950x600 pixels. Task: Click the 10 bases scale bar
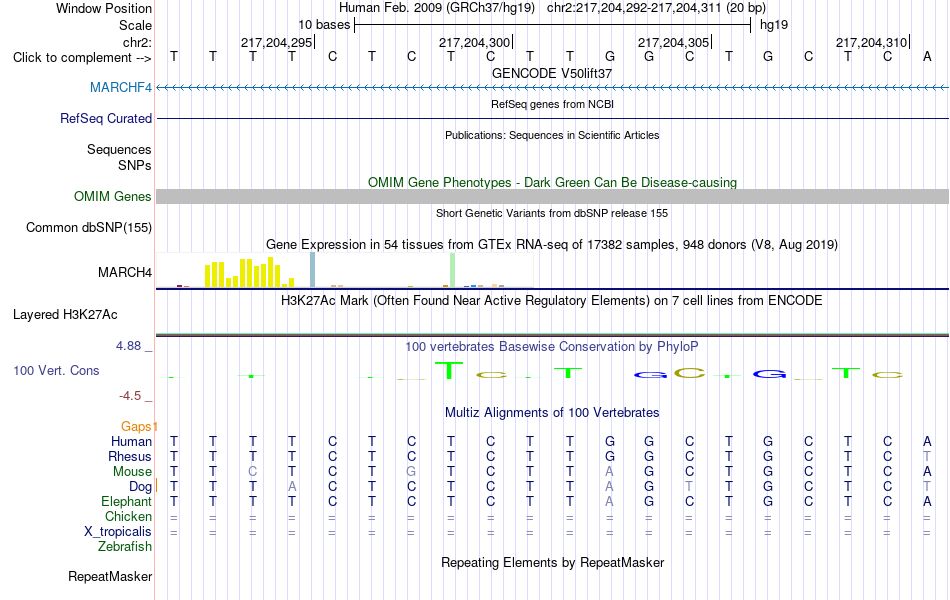pyautogui.click(x=553, y=25)
